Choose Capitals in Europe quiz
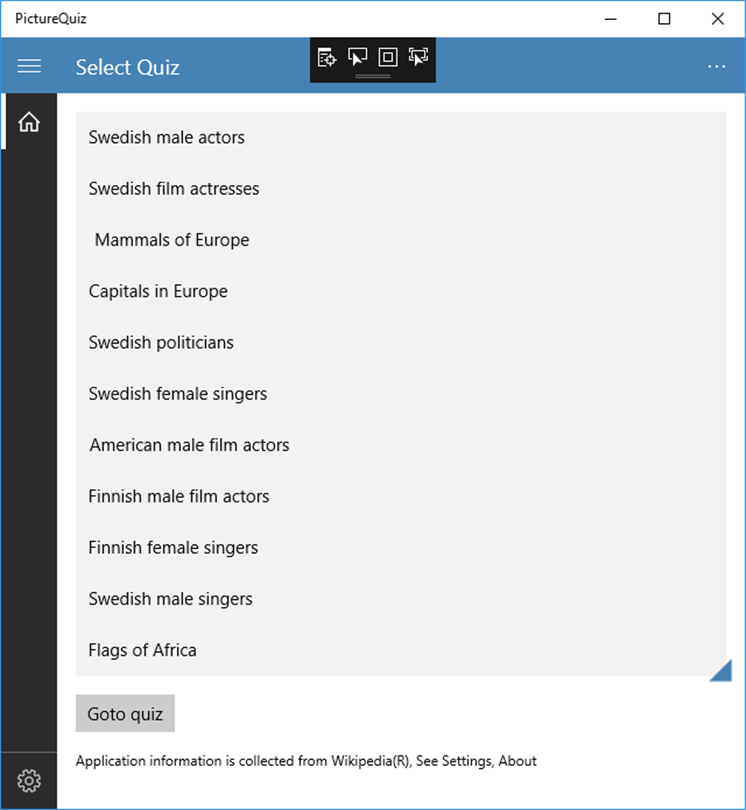 coord(158,291)
